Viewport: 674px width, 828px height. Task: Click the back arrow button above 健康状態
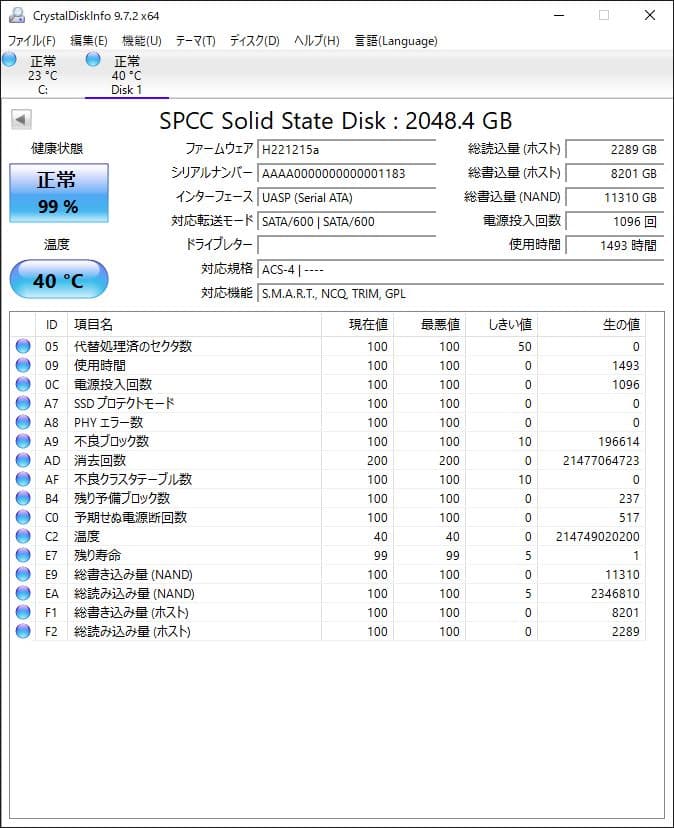22,120
